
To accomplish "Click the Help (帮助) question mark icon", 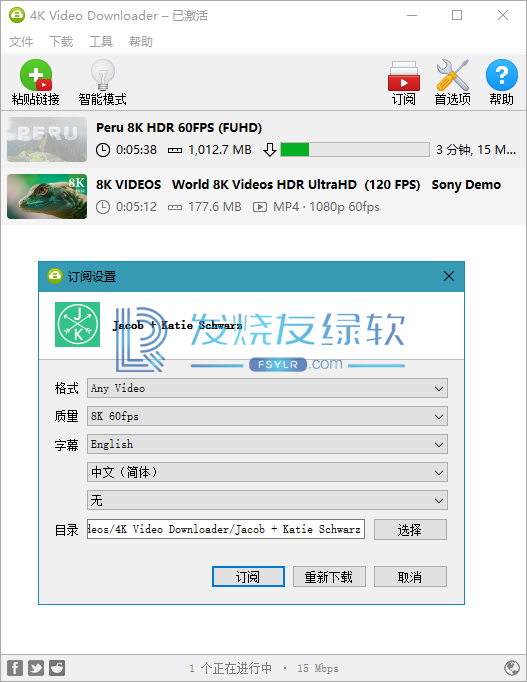I will point(502,75).
